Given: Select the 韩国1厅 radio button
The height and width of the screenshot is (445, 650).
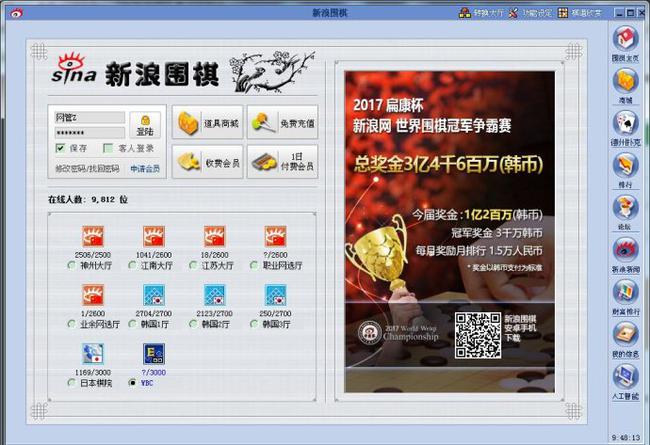Looking at the screenshot, I should 132,324.
